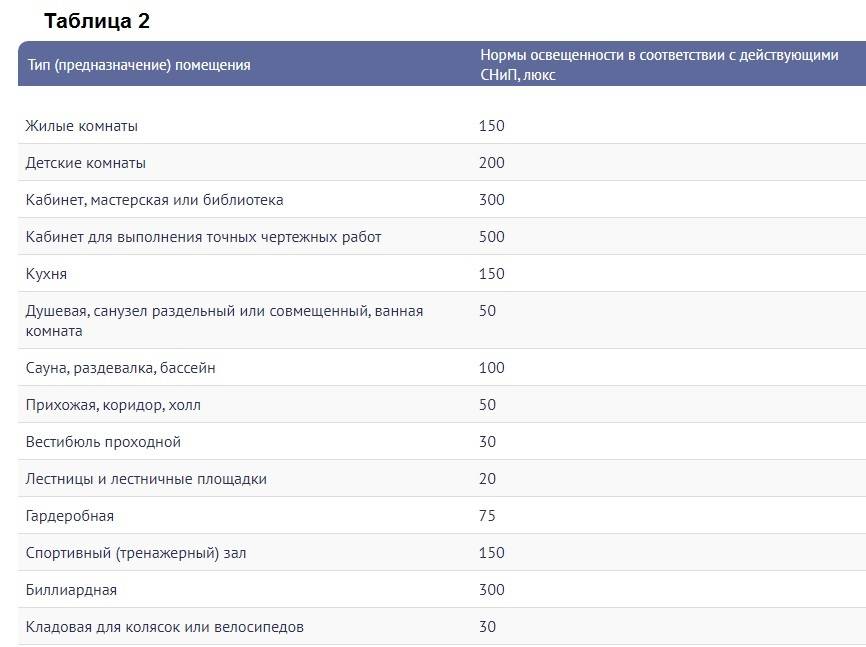Screen dimensions: 866x647
Task: Select the "Кухня" row label
Action: (46, 274)
